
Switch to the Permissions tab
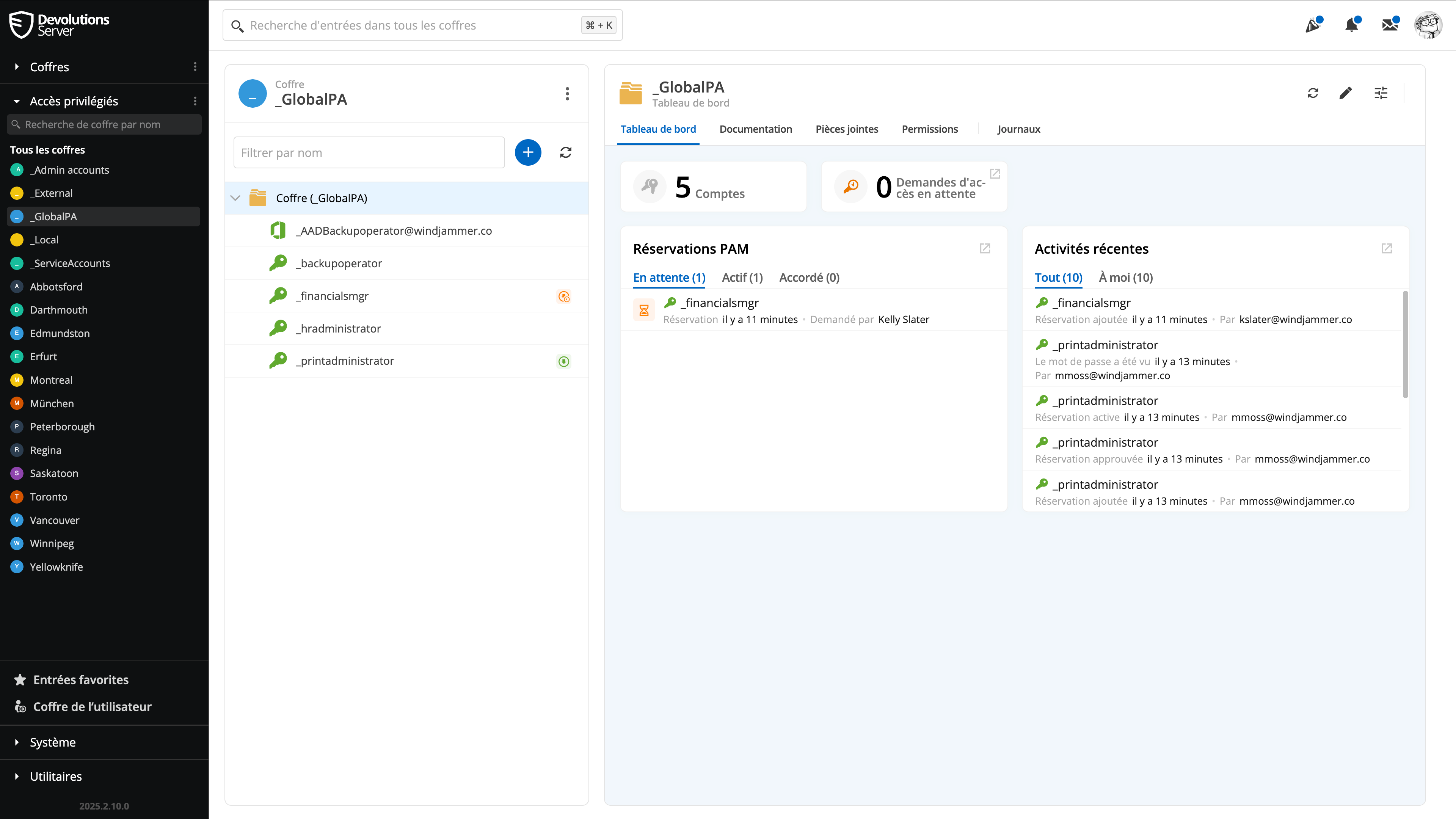(930, 129)
